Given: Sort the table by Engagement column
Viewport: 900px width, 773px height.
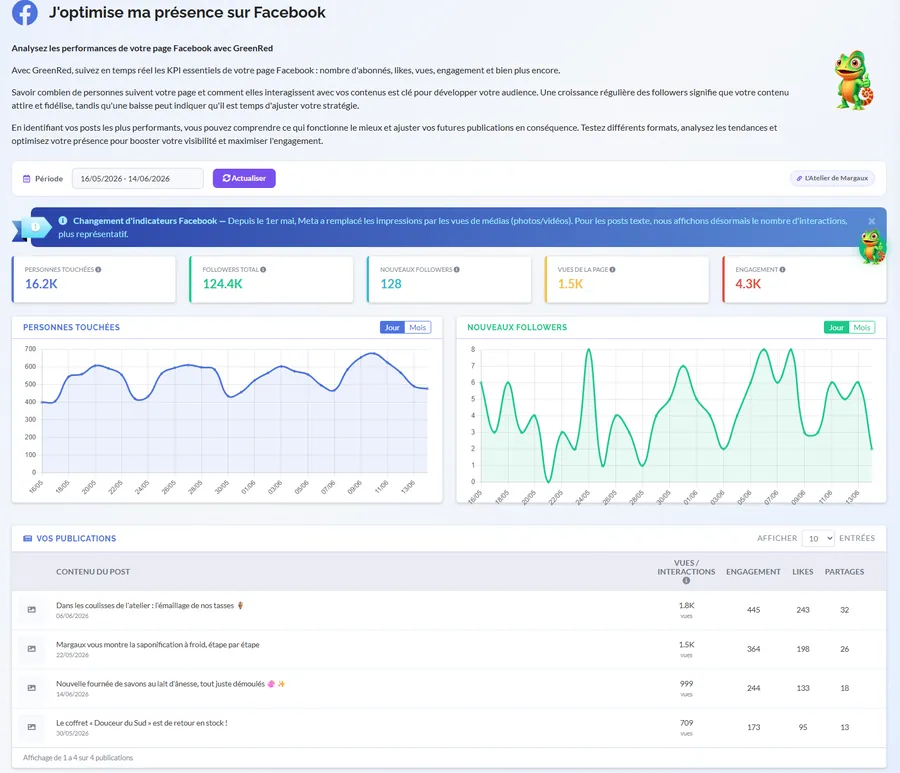Looking at the screenshot, I should pyautogui.click(x=753, y=572).
